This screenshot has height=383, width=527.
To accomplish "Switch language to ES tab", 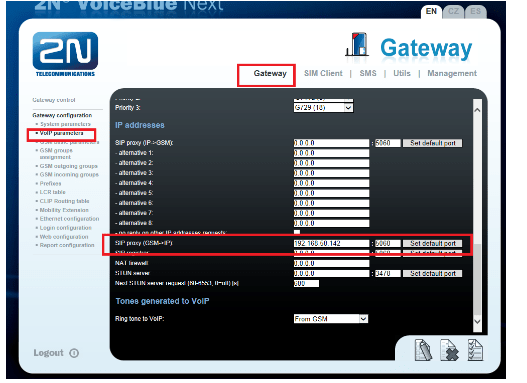I will coord(475,11).
